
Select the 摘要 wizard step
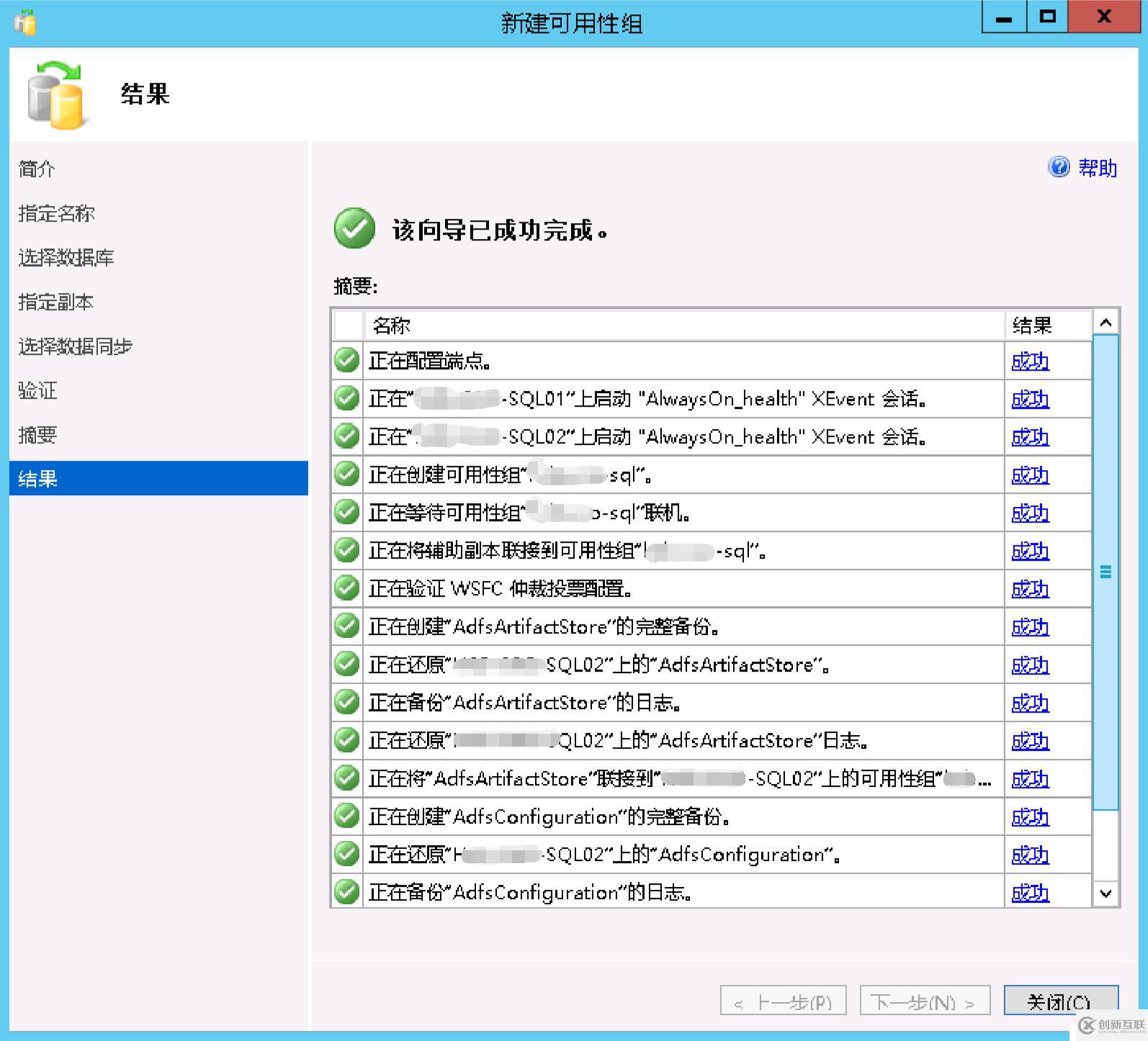coord(37,436)
